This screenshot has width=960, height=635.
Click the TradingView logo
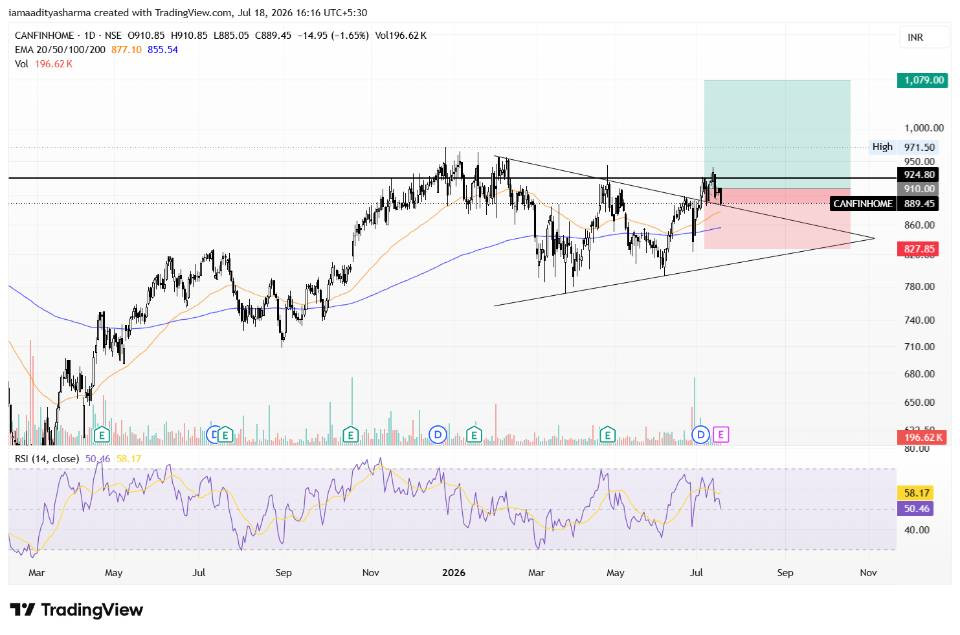77,610
